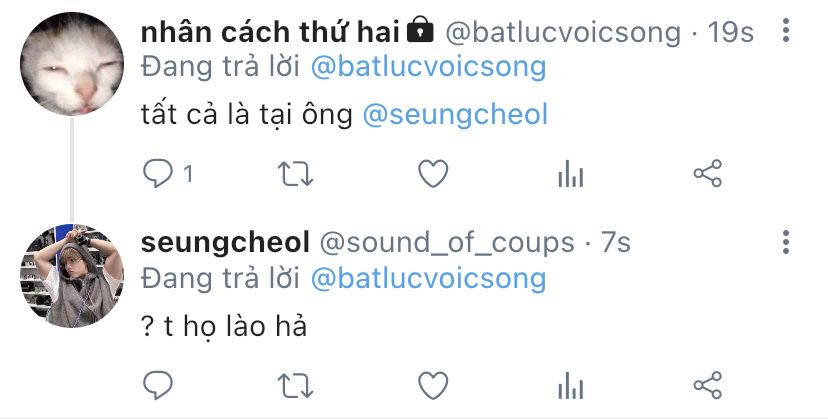Open more options for nhân cách thứ hai tweet
This screenshot has width=828, height=419.
[x=786, y=31]
